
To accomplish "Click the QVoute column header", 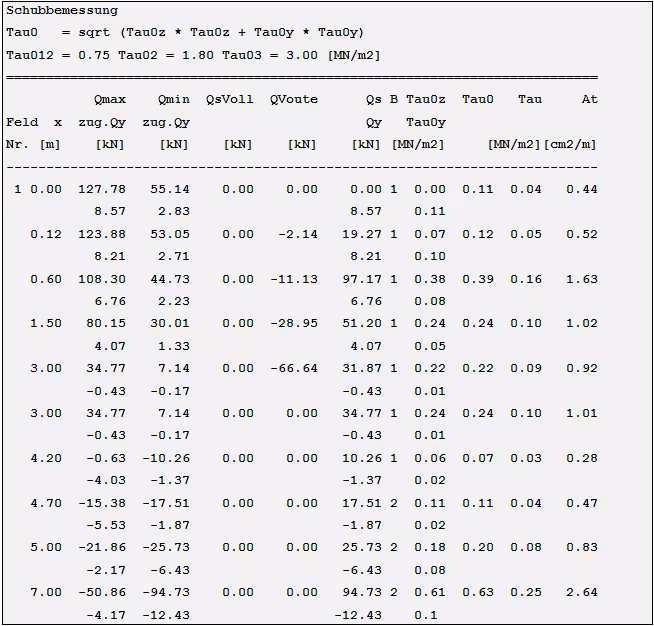I will 294,100.
